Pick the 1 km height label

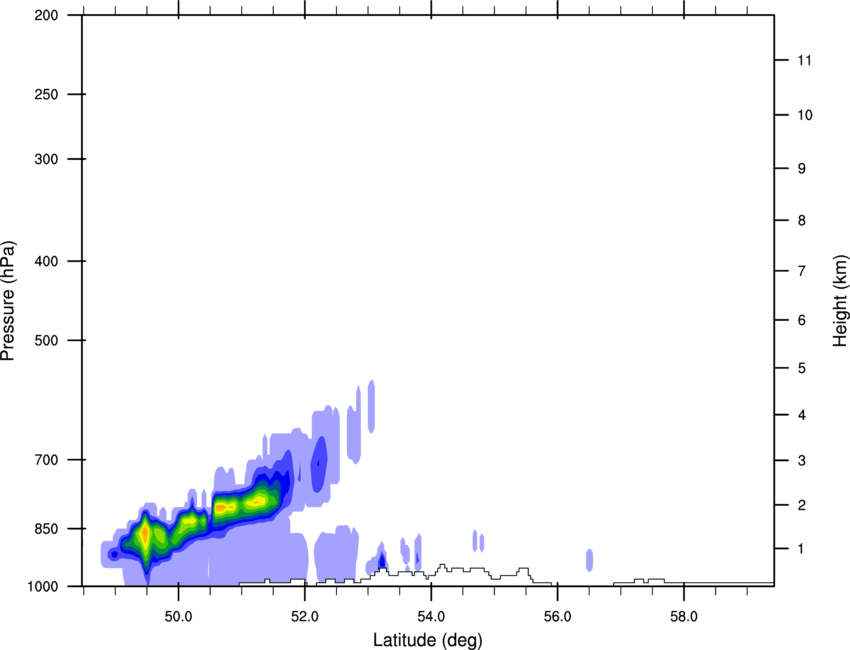(801, 549)
